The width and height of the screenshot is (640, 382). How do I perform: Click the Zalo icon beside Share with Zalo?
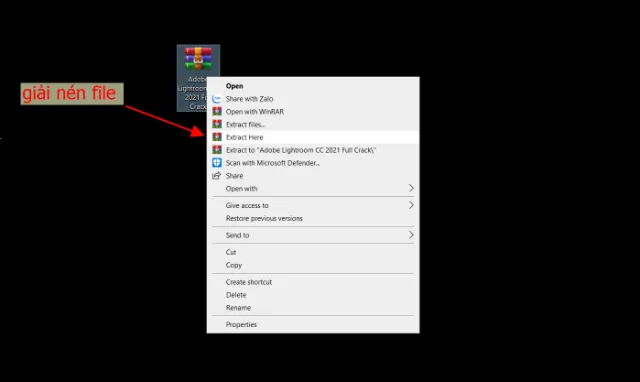[217, 99]
